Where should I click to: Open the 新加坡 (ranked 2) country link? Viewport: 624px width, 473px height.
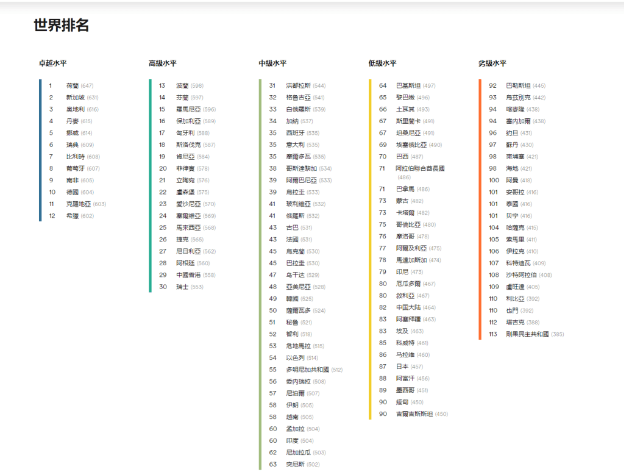(x=75, y=97)
